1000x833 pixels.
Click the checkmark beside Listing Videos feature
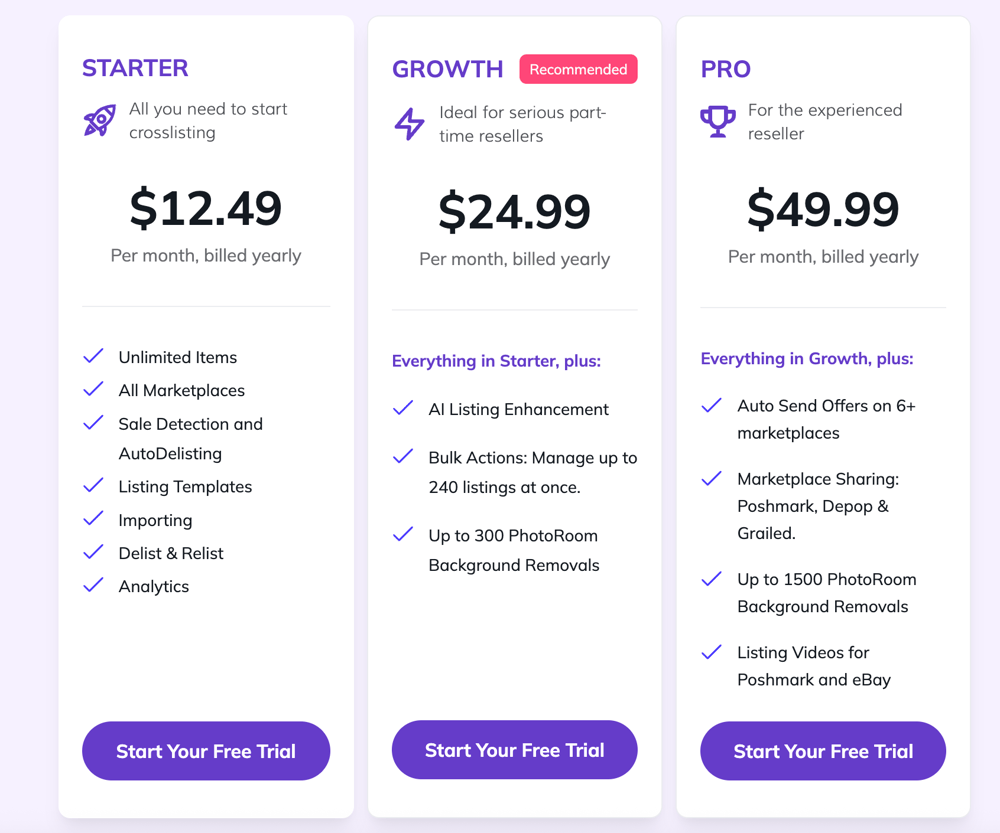tap(712, 652)
